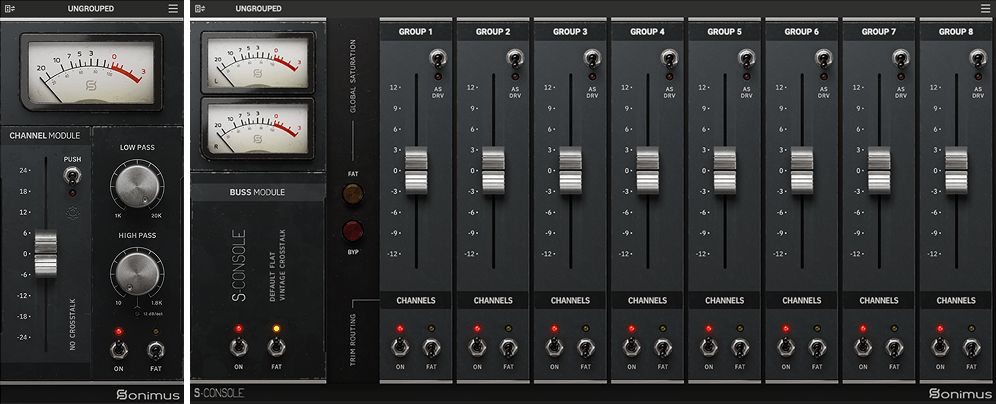The height and width of the screenshot is (404, 996).
Task: Open CHANNELS button under Group 5
Action: (725, 300)
